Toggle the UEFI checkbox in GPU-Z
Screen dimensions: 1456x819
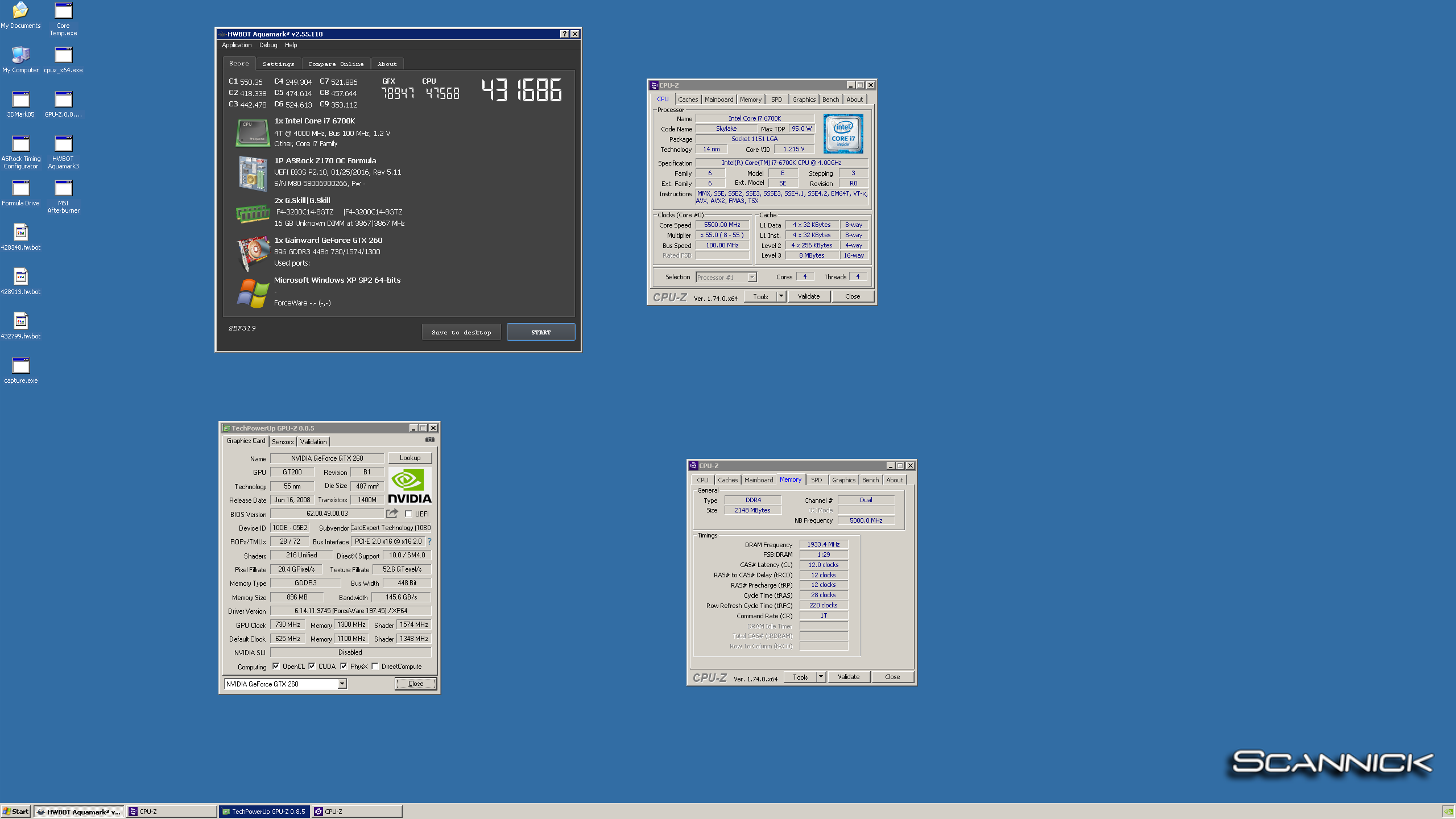408,514
